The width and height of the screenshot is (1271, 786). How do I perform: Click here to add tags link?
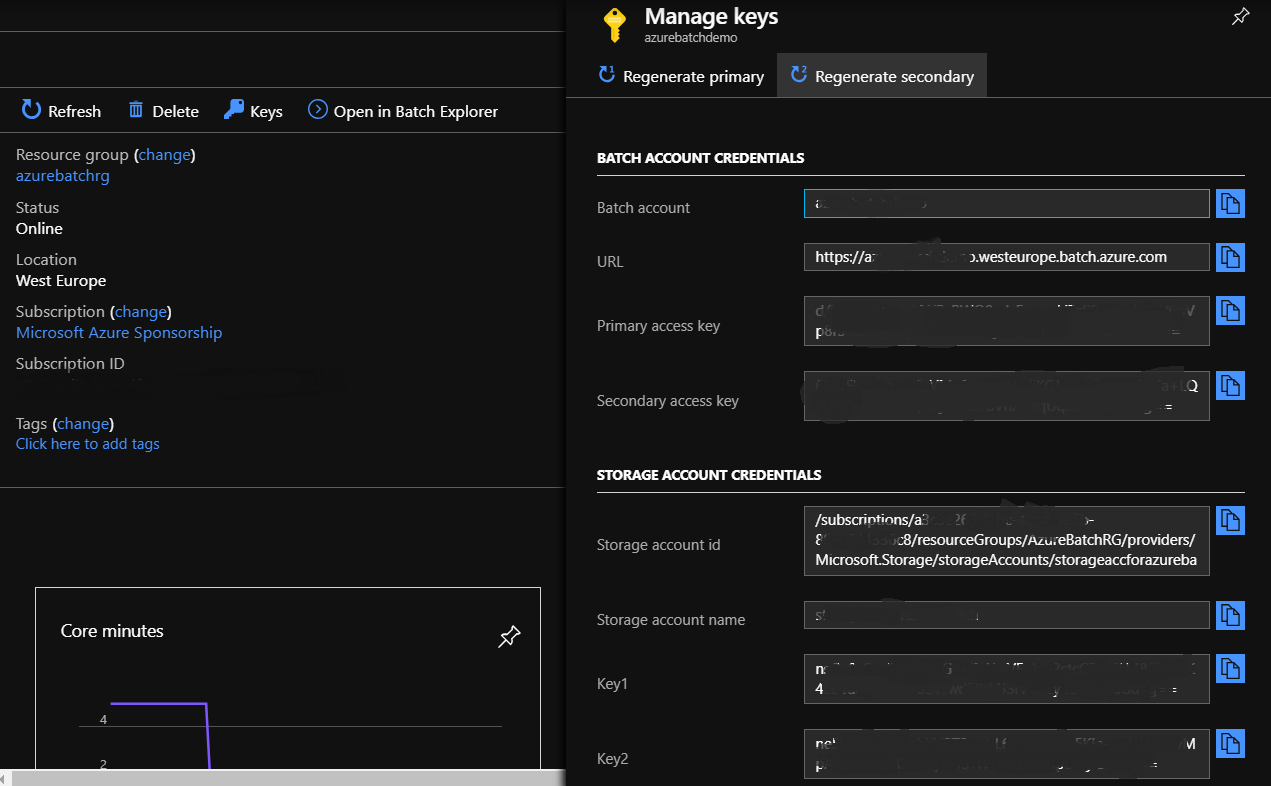[x=88, y=444]
